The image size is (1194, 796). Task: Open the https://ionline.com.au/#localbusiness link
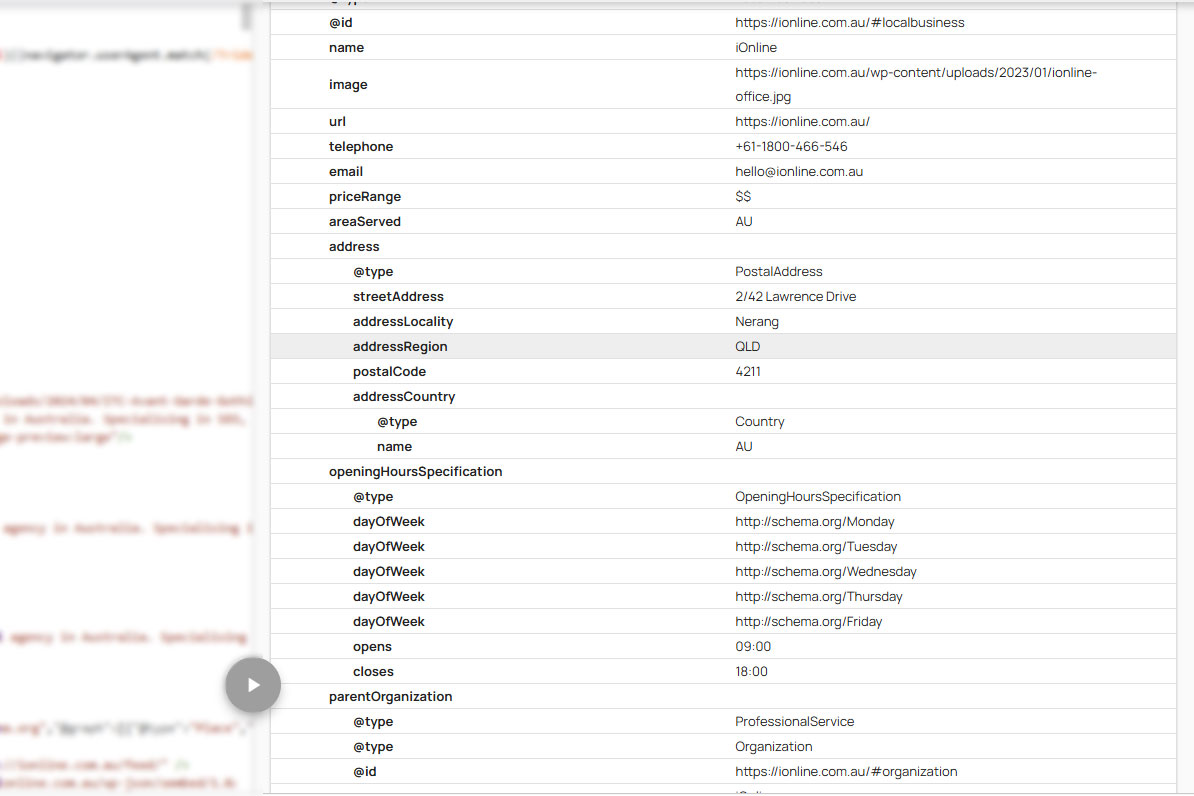click(849, 23)
